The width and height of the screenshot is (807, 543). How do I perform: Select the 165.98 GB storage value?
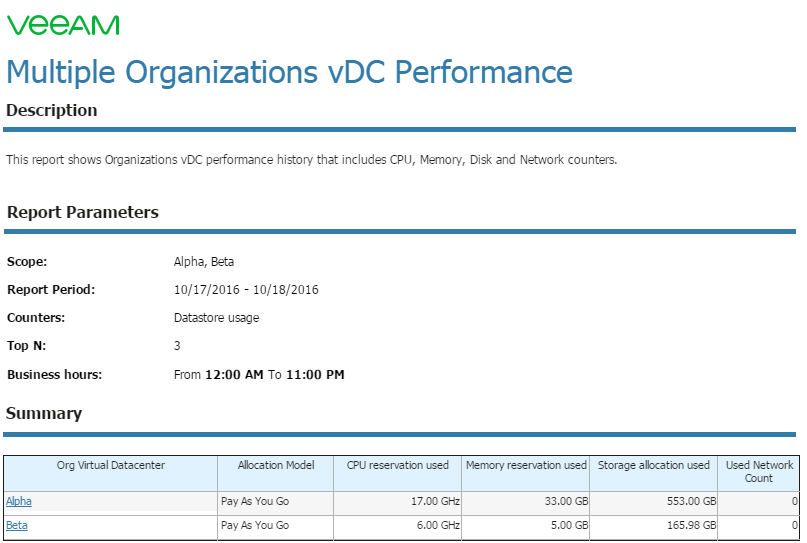[x=691, y=525]
